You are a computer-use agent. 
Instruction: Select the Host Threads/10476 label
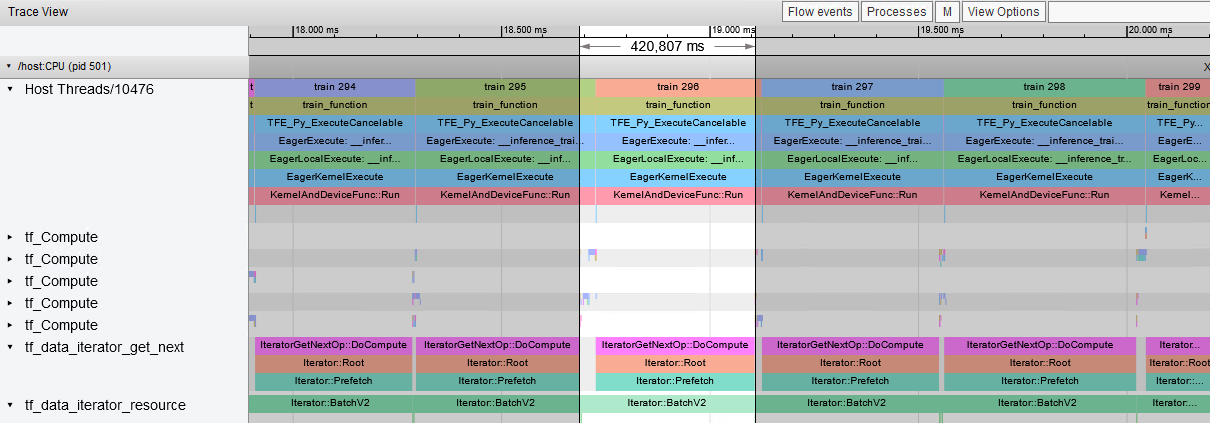tap(89, 89)
